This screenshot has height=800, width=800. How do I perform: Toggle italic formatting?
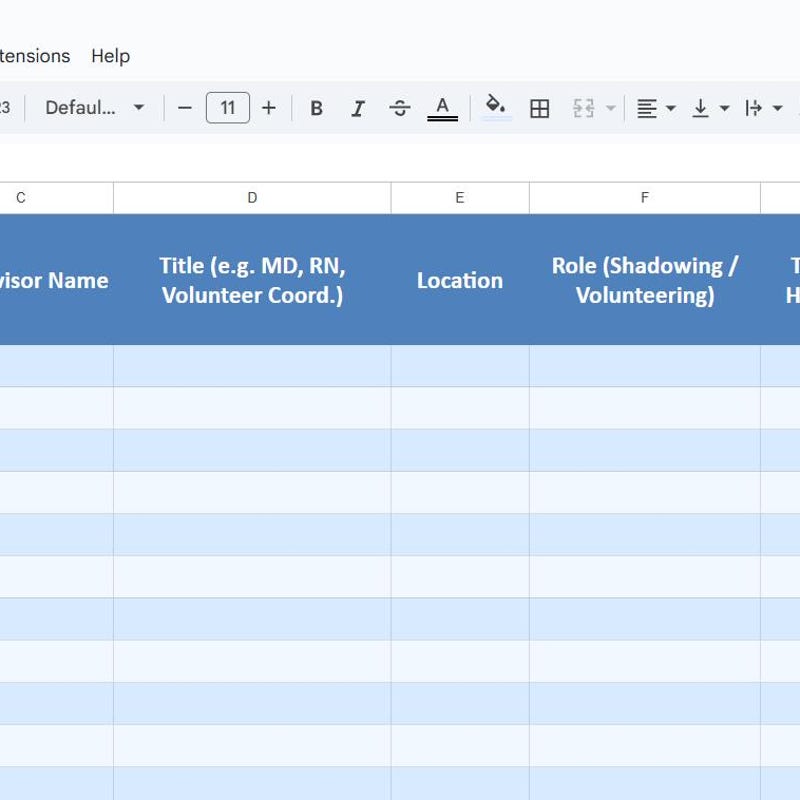click(358, 108)
